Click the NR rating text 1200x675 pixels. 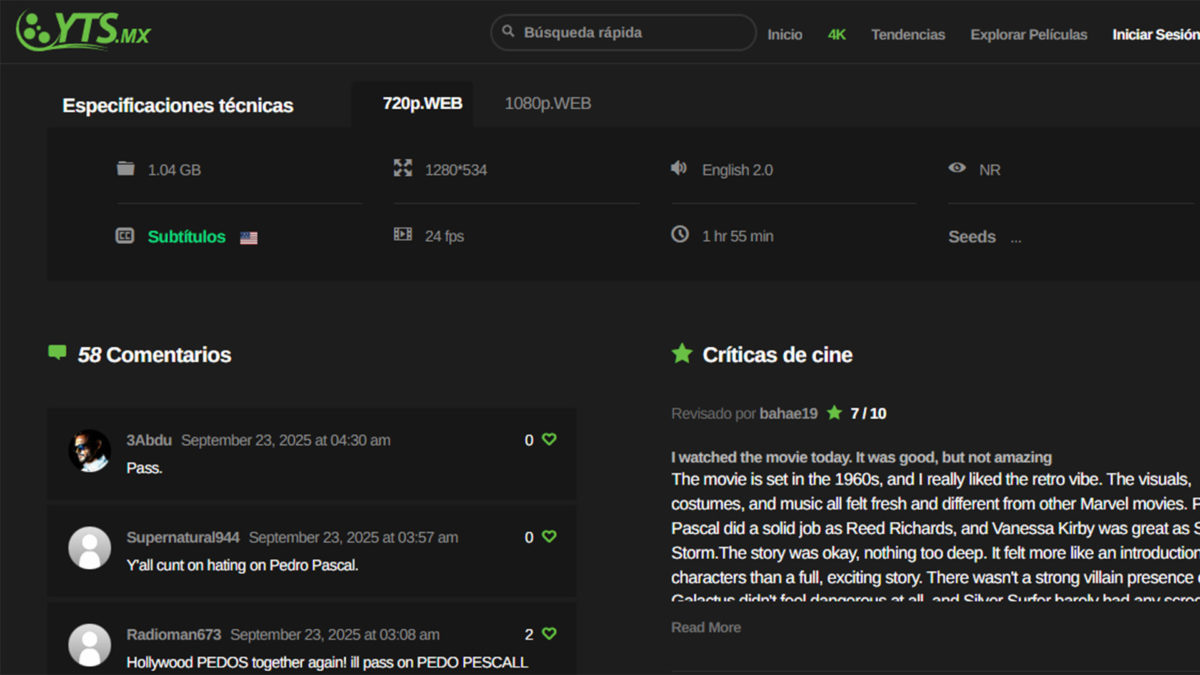click(x=990, y=170)
